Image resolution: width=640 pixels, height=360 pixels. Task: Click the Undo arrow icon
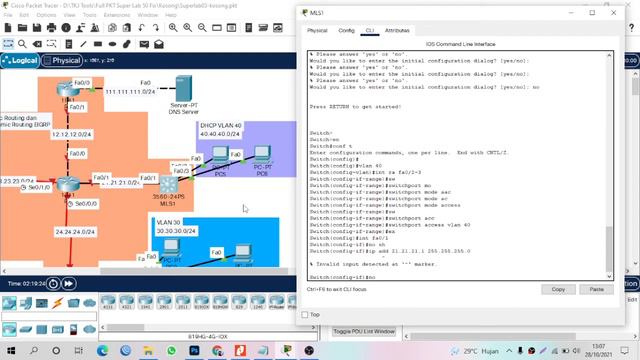[141, 28]
